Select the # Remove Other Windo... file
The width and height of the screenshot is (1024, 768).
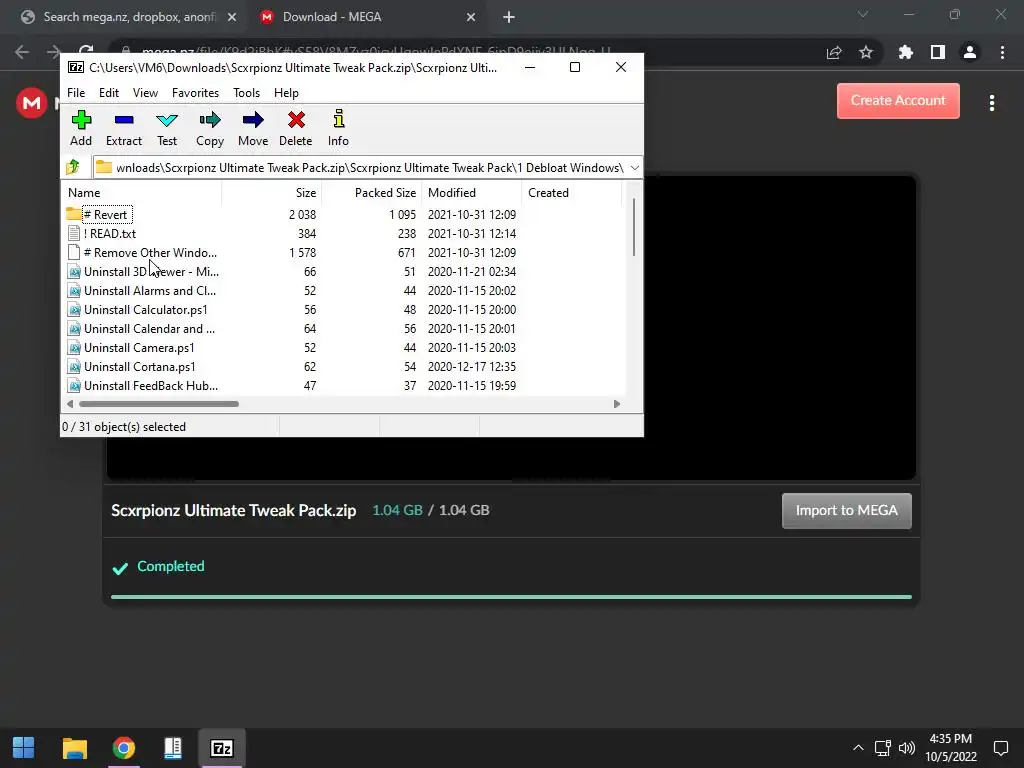click(150, 252)
